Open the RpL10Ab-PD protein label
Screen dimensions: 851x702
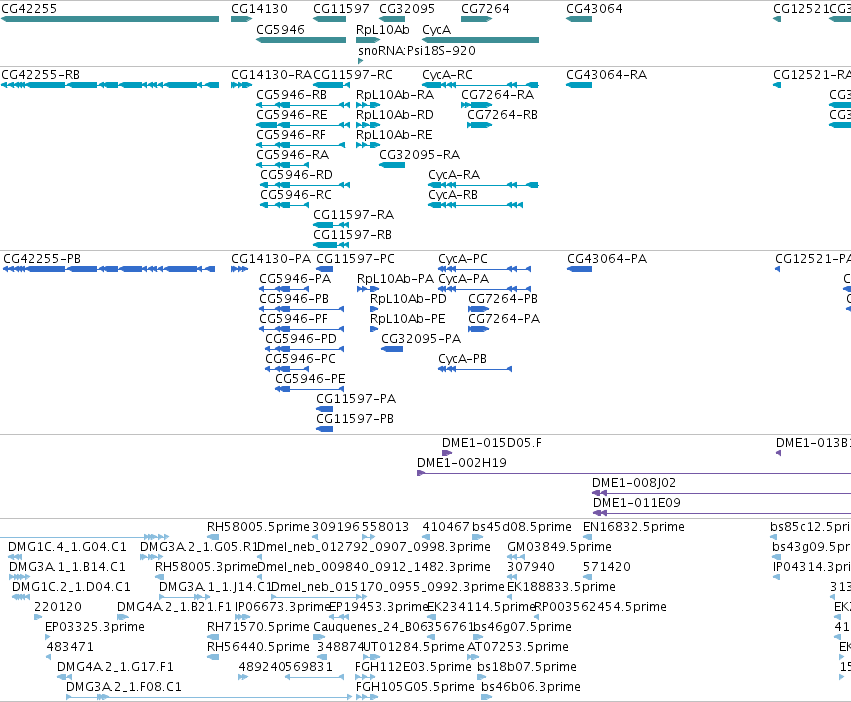(409, 299)
